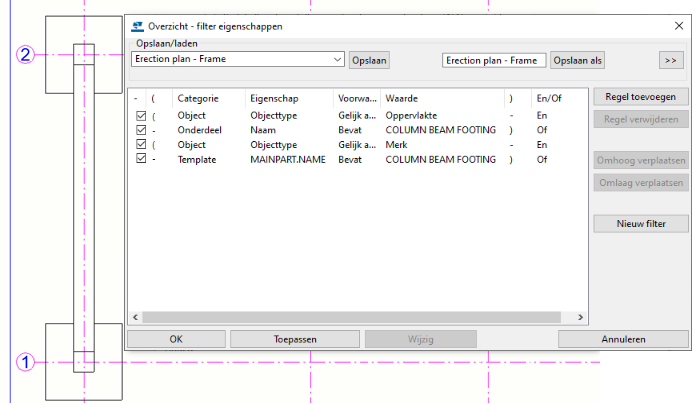Click COLUMN BEAM FOOTING in Template row
This screenshot has width=695, height=404.
(441, 160)
